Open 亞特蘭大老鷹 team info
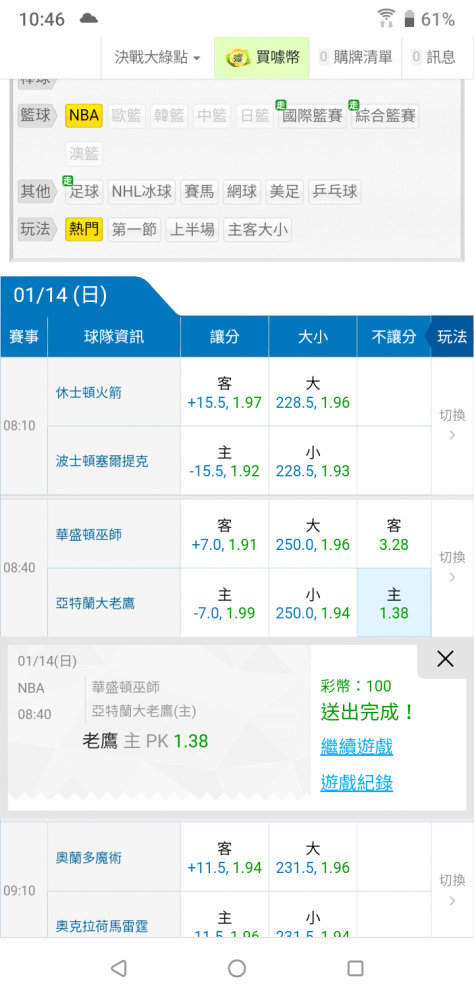This screenshot has height=1000, width=474. 95,603
